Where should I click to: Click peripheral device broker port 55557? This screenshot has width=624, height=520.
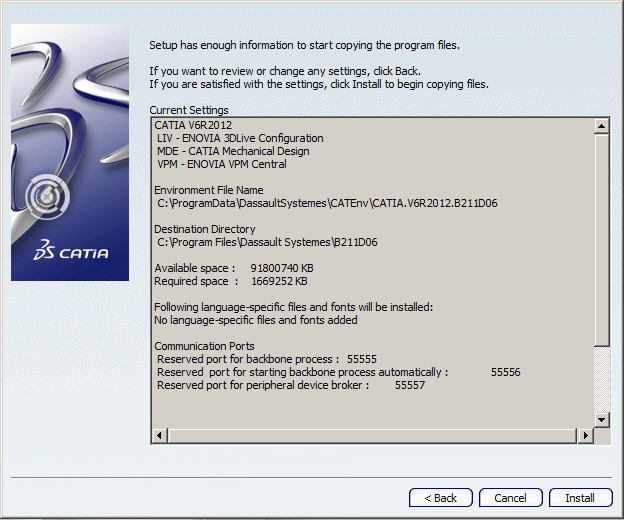coord(291,386)
